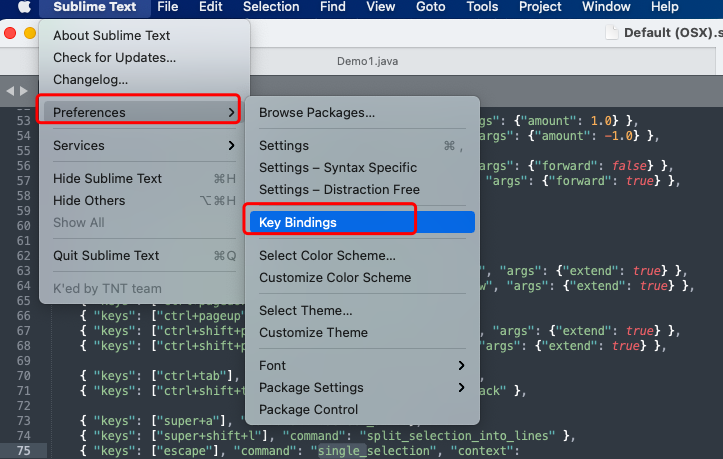Open Settings from Preferences submenu

[x=362, y=146]
